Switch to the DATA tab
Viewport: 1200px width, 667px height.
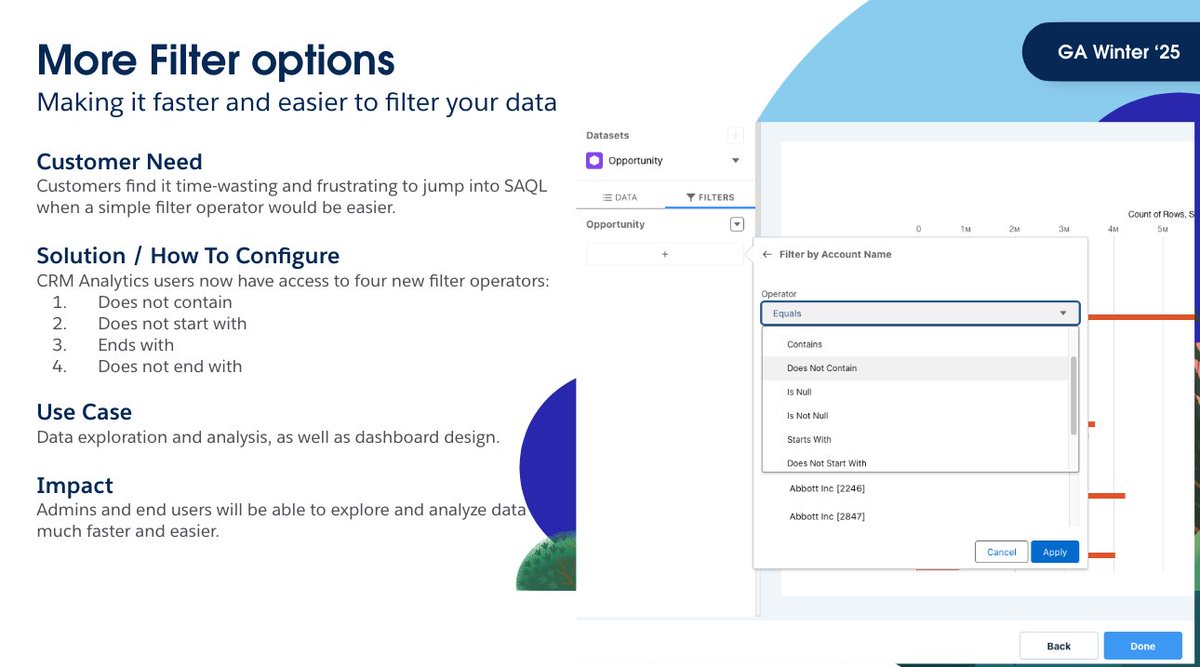[620, 197]
